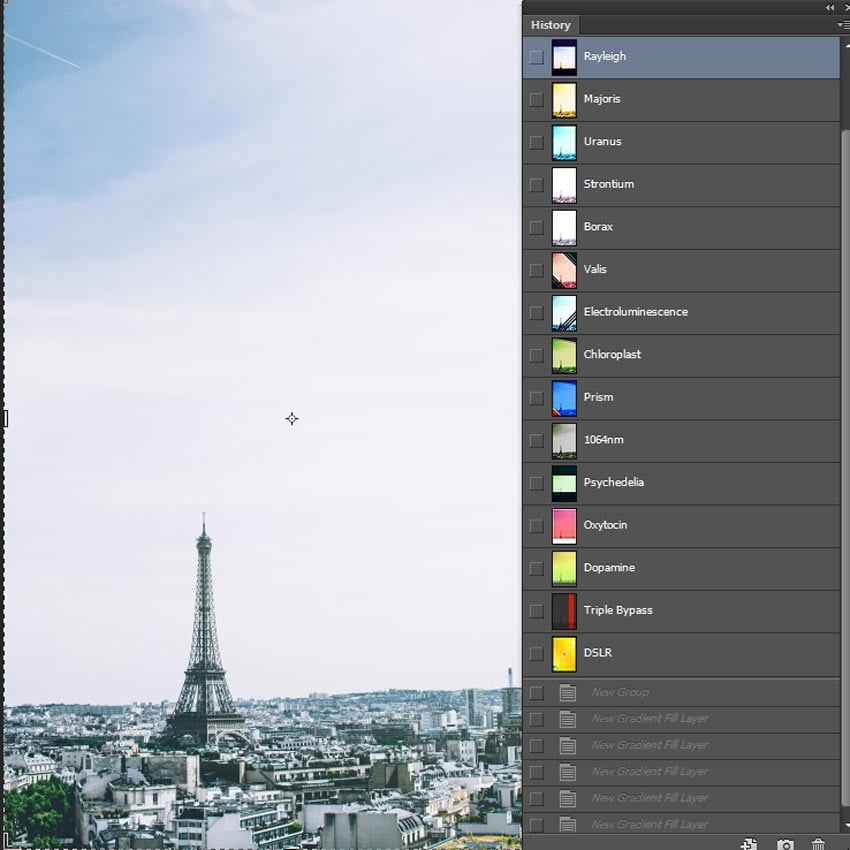Click the document icon beside New Group state
The image size is (850, 850).
point(567,691)
